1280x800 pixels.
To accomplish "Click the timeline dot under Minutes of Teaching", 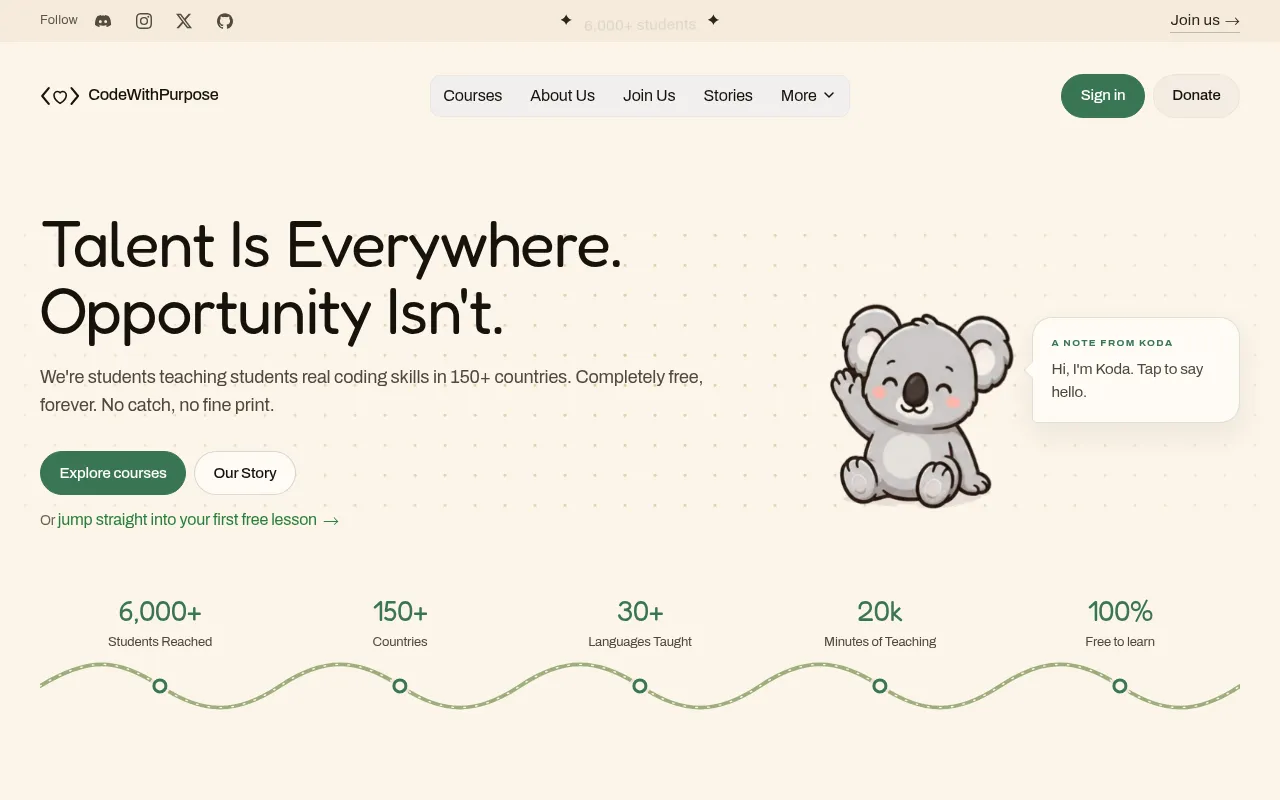I will [880, 686].
